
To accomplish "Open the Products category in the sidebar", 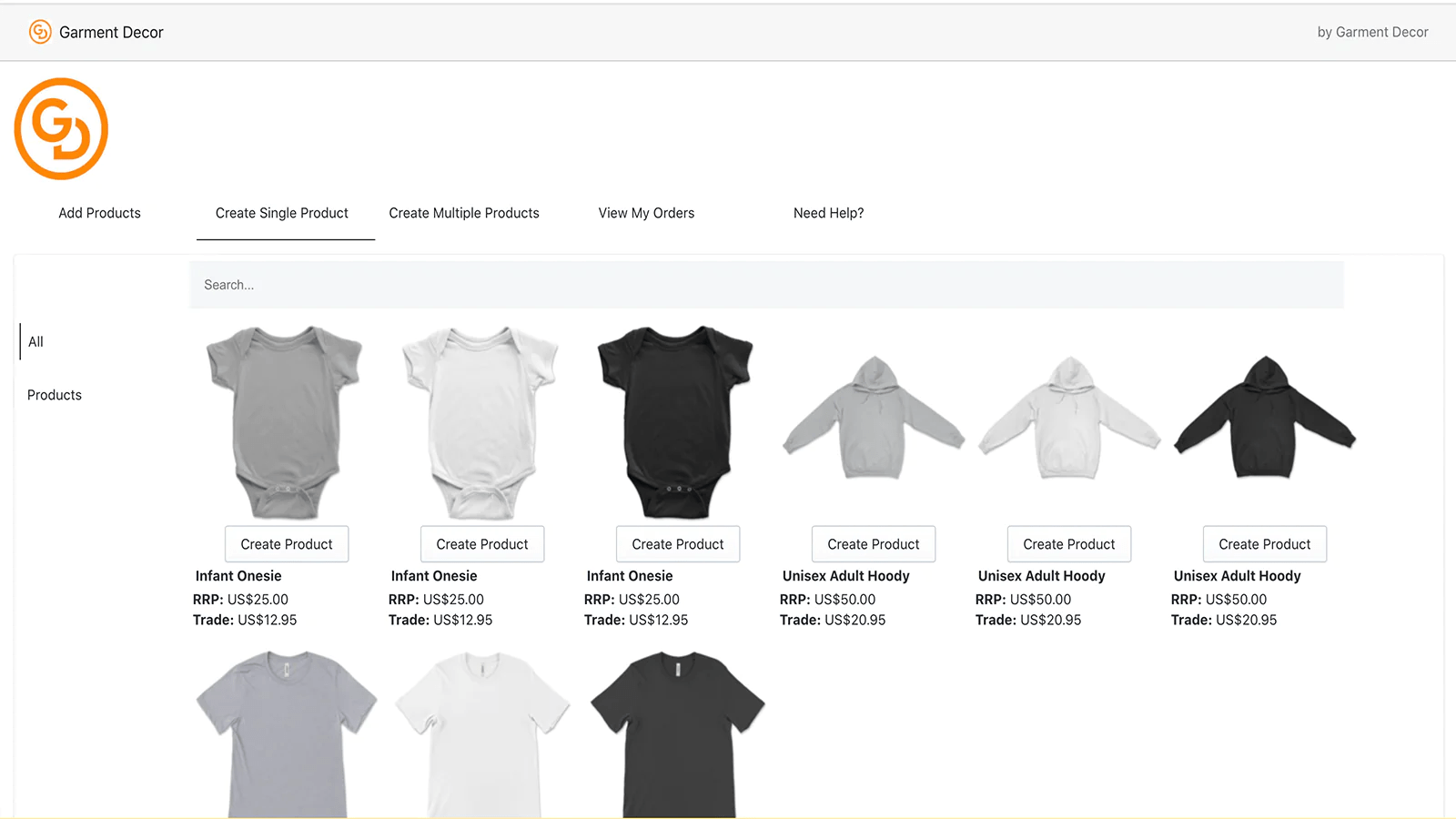I will 54,394.
